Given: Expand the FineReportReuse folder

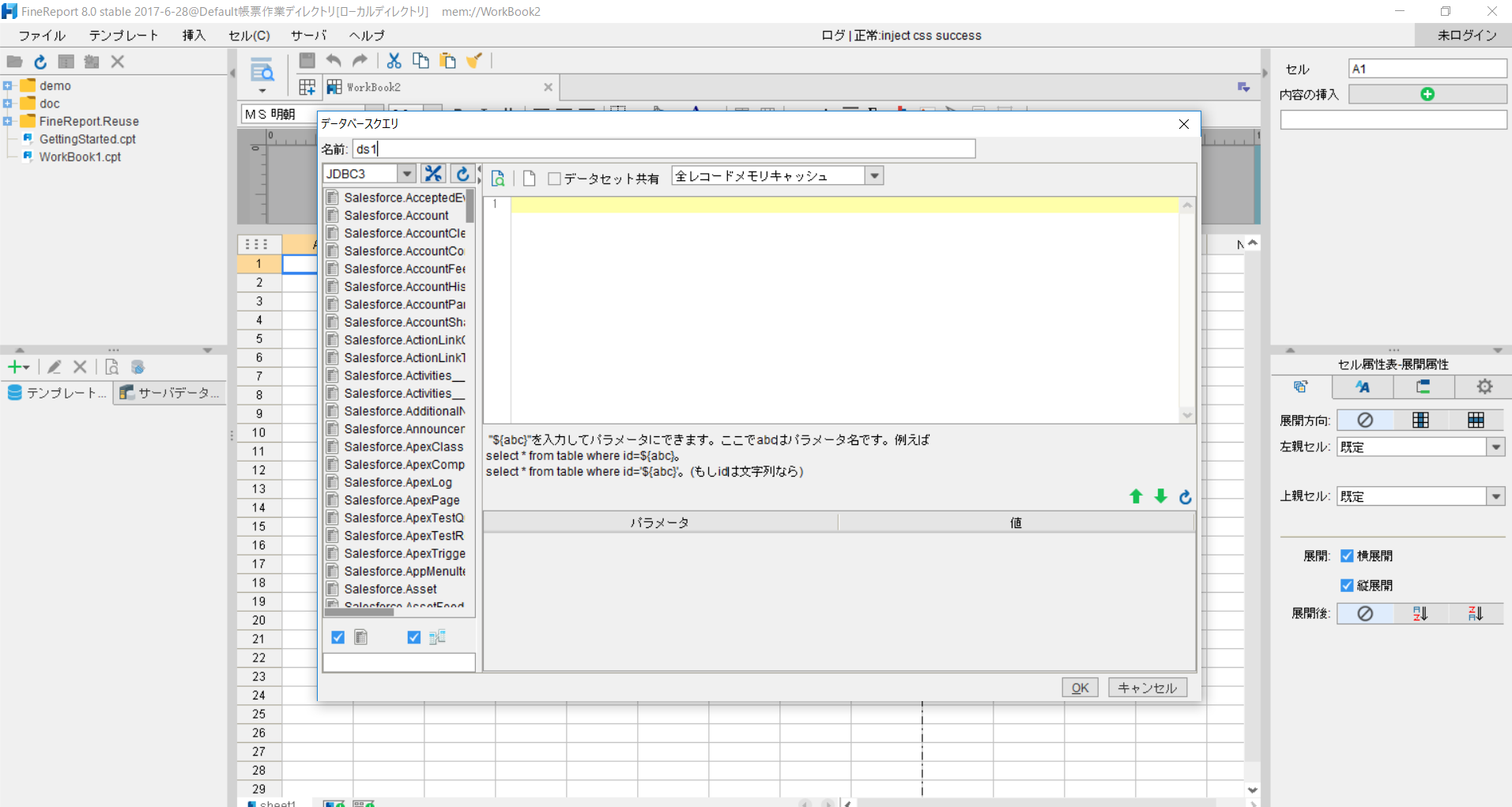Looking at the screenshot, I should [x=7, y=121].
